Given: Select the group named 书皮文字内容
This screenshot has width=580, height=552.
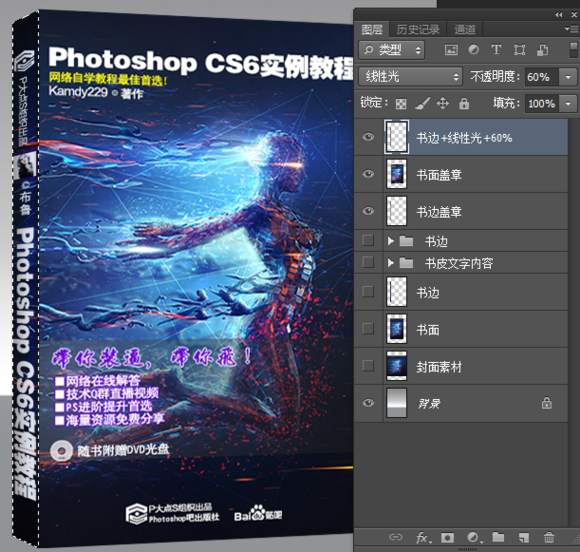Looking at the screenshot, I should [459, 263].
